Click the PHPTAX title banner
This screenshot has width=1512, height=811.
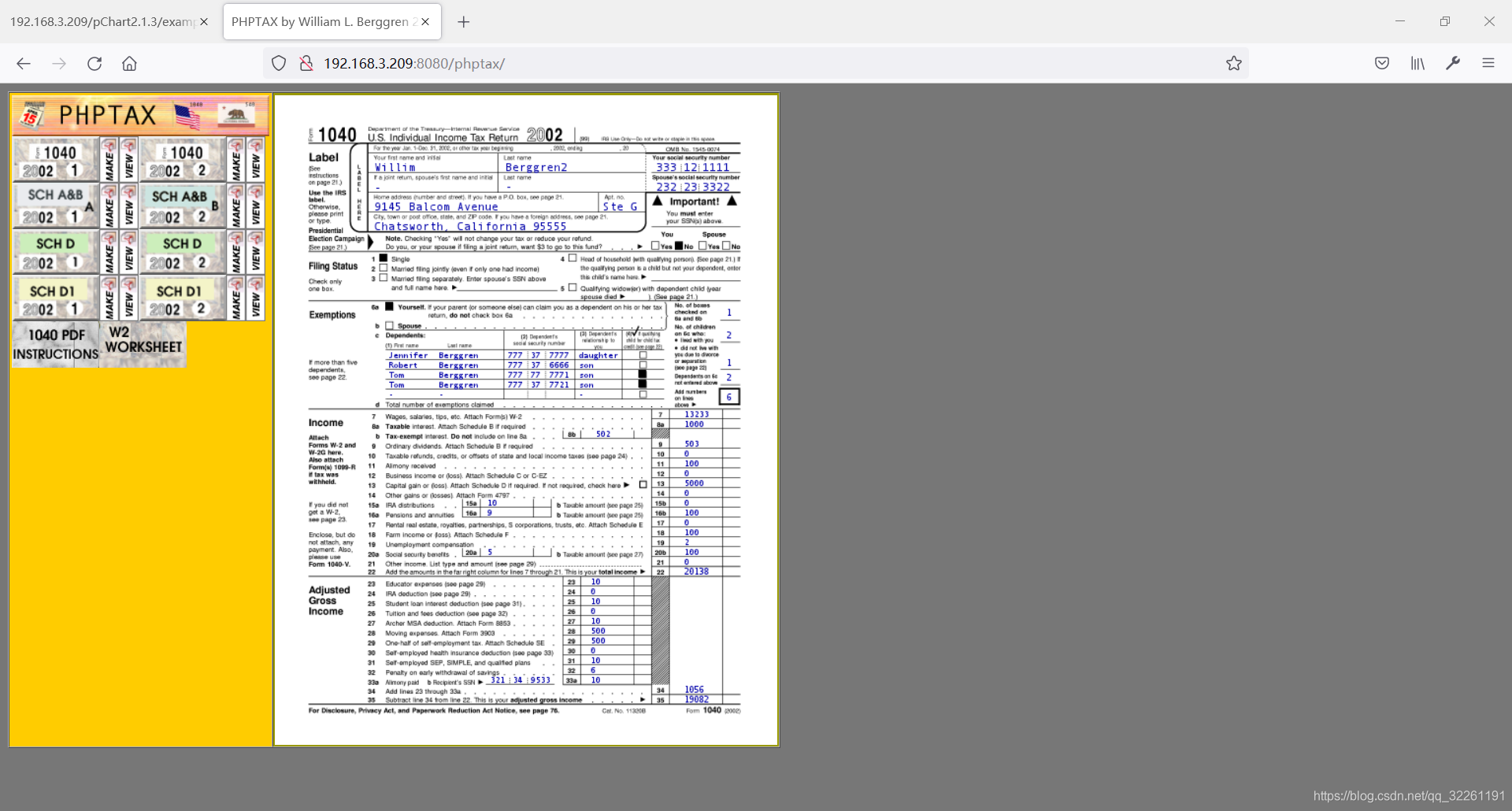click(x=140, y=115)
